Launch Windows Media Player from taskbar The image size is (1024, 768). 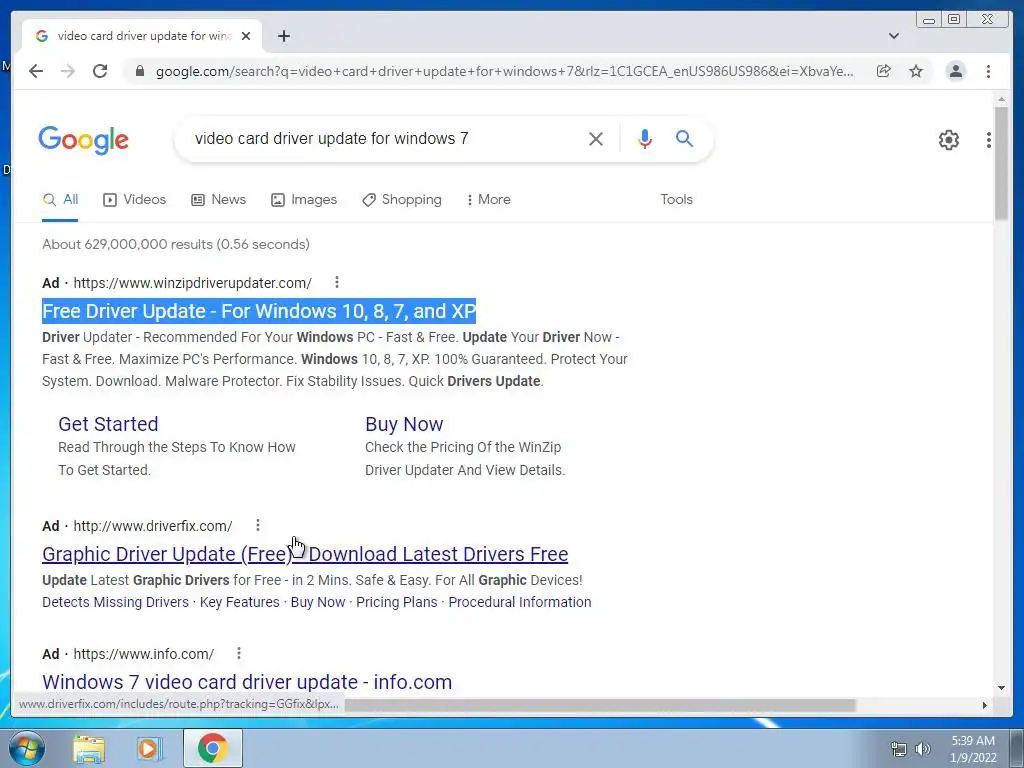tap(150, 749)
